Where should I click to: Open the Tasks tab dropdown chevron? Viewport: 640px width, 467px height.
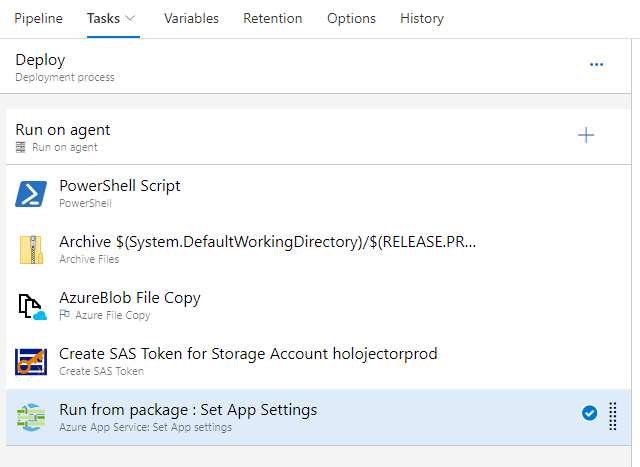pyautogui.click(x=131, y=19)
